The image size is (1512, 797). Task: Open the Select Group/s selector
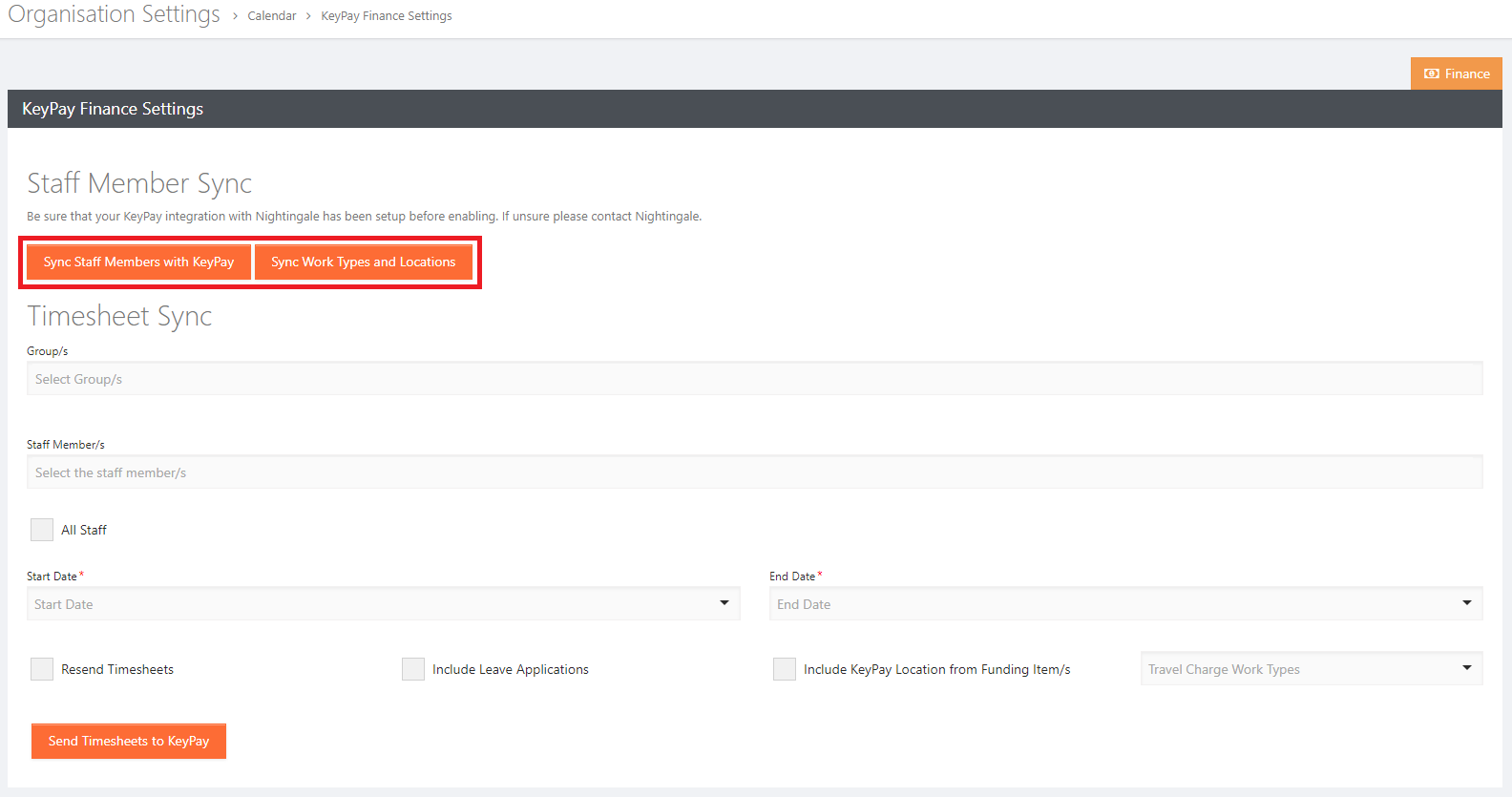coord(755,378)
